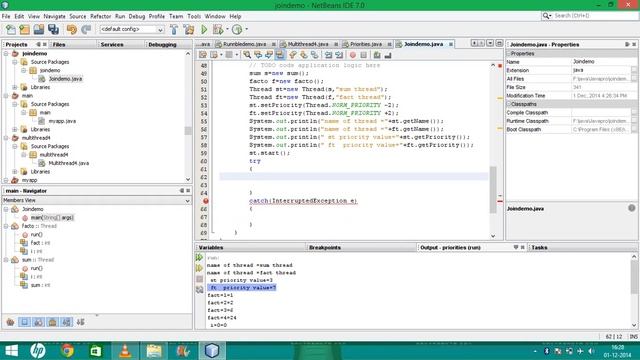Screen dimensions: 640x360
Task: Toggle the second Navigator filter button
Action: [x=24, y=322]
